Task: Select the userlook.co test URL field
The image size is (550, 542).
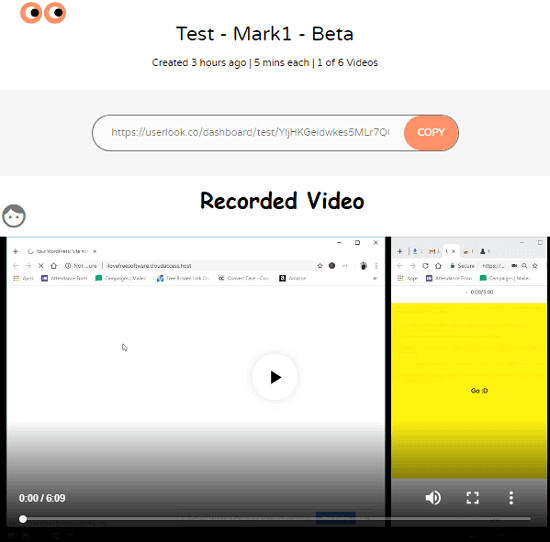Action: click(x=250, y=133)
